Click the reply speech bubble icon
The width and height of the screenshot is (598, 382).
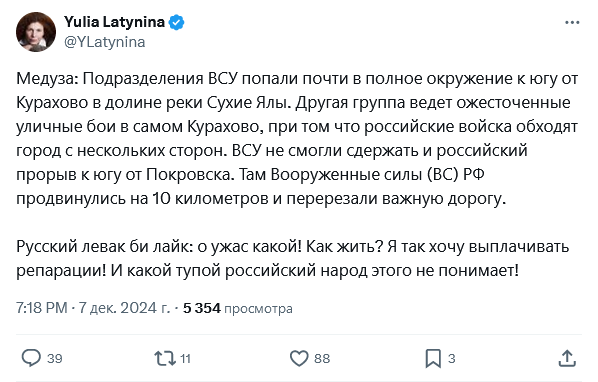coord(31,358)
